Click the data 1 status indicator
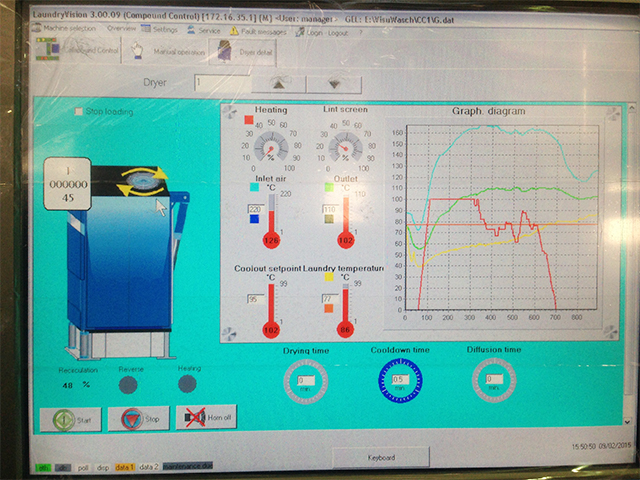The image size is (640, 480). (x=124, y=467)
